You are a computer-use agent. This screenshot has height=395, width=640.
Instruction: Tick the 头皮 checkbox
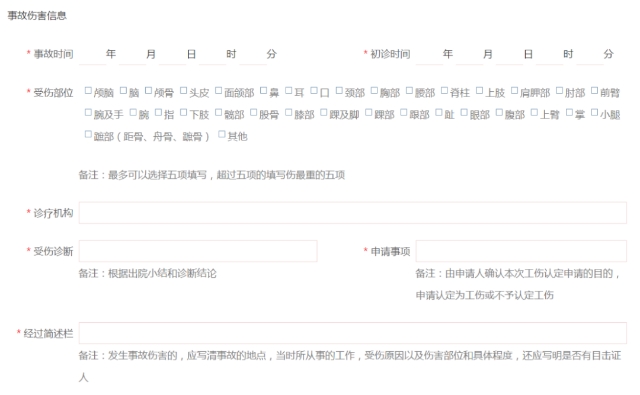pos(184,91)
